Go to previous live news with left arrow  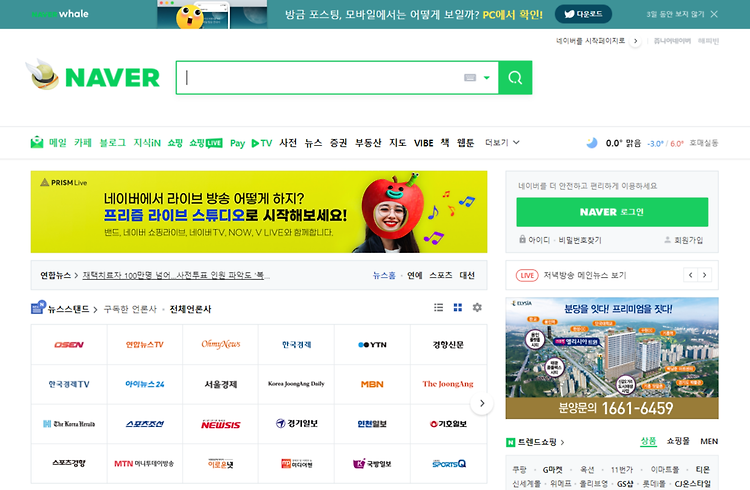click(x=690, y=275)
